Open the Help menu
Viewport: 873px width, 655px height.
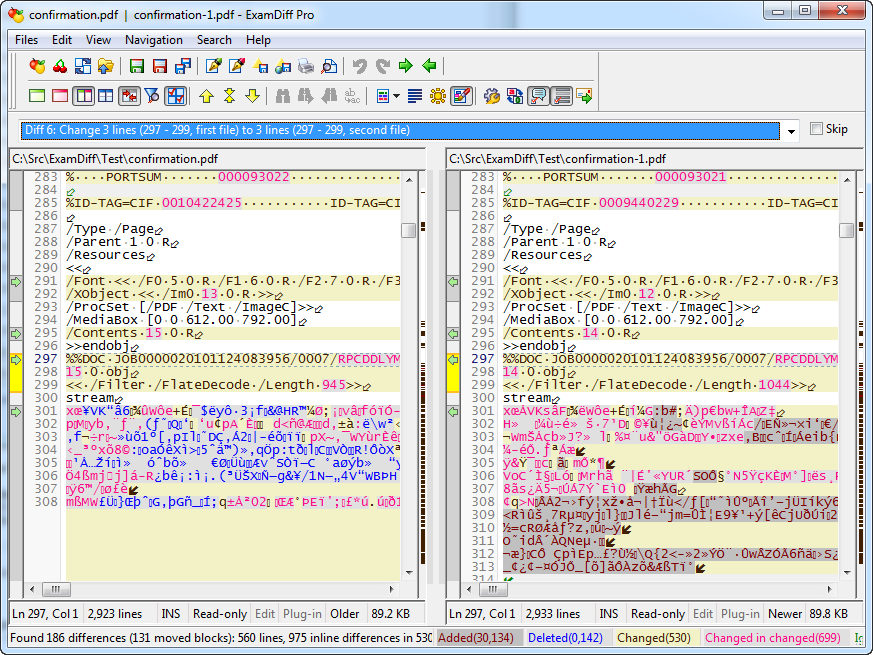point(258,40)
